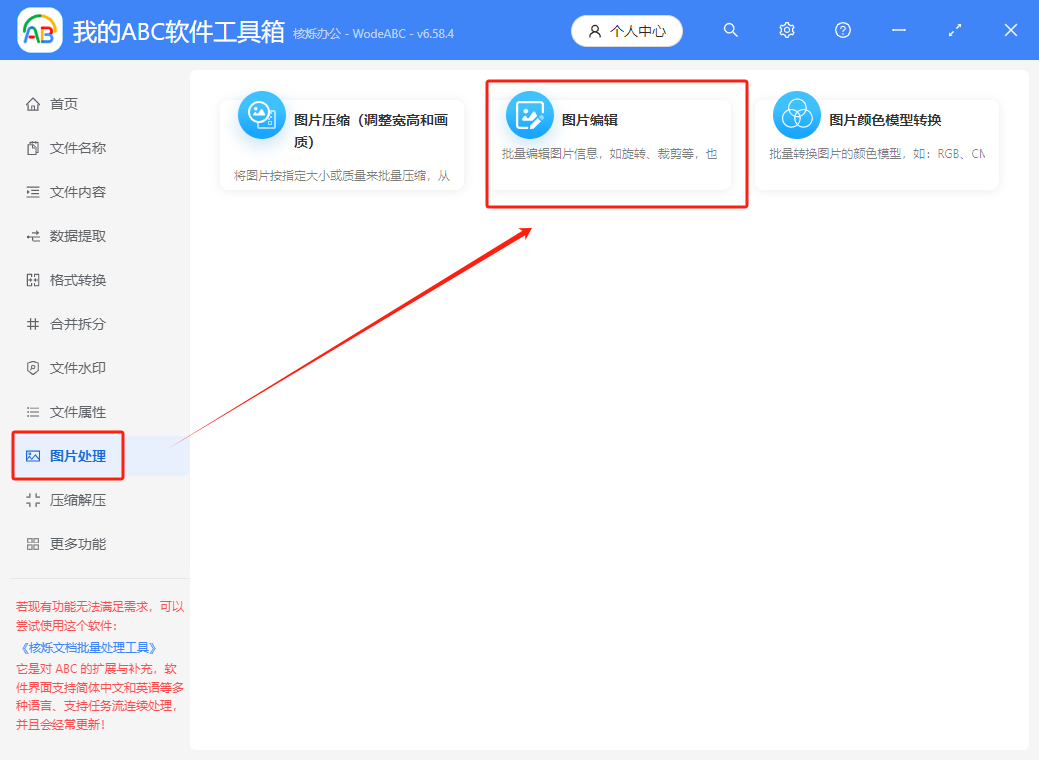
Task: Click the ABC logo in the title bar
Action: [38, 30]
